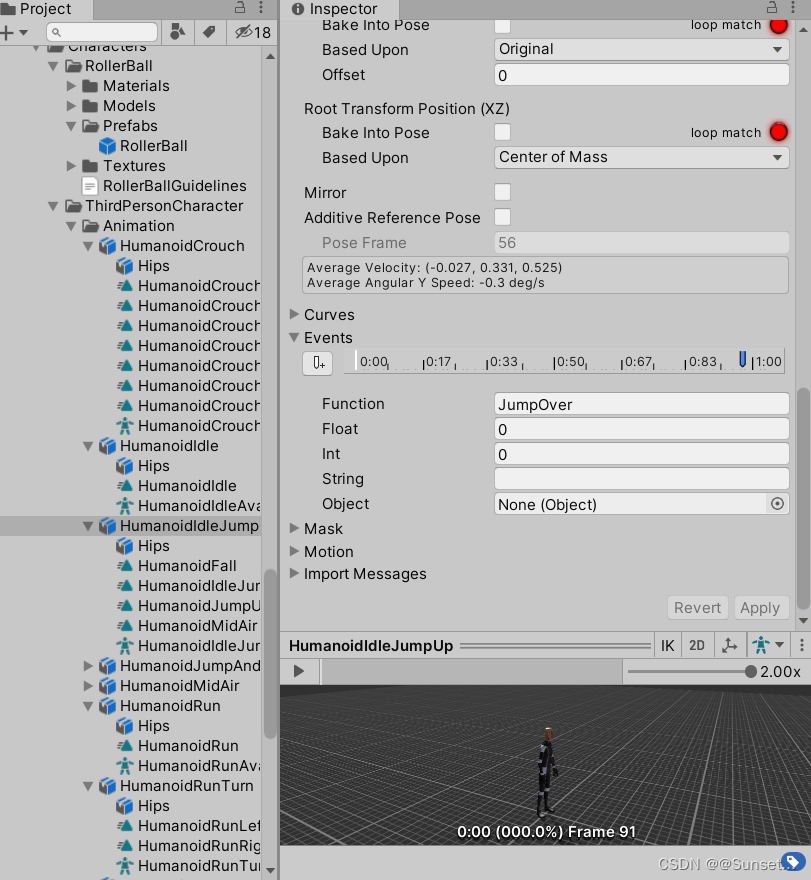Screen dimensions: 811x880
Task: Open Object field picker circle icon
Action: click(777, 503)
